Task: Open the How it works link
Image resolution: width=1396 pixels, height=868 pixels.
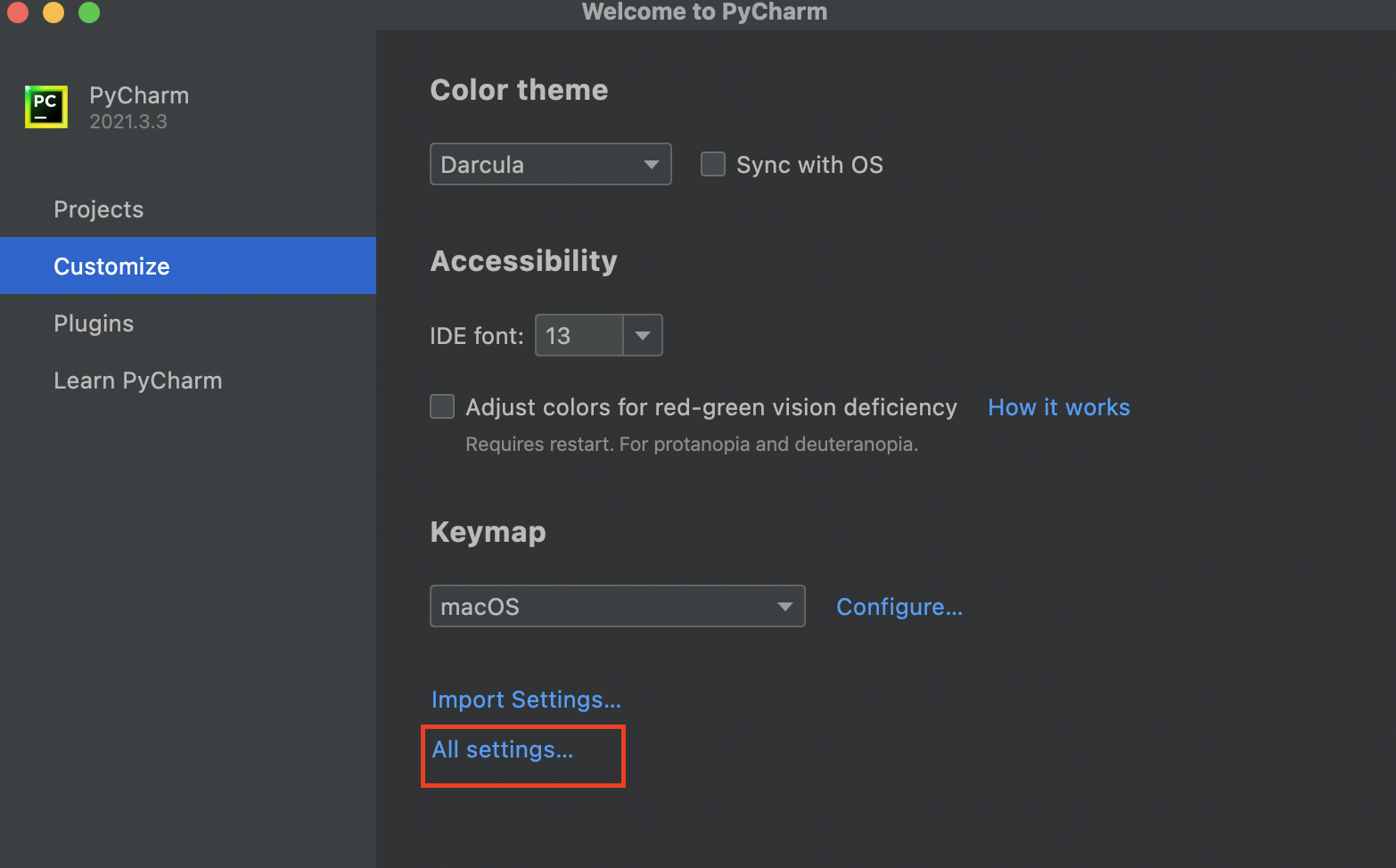Action: [x=1059, y=407]
